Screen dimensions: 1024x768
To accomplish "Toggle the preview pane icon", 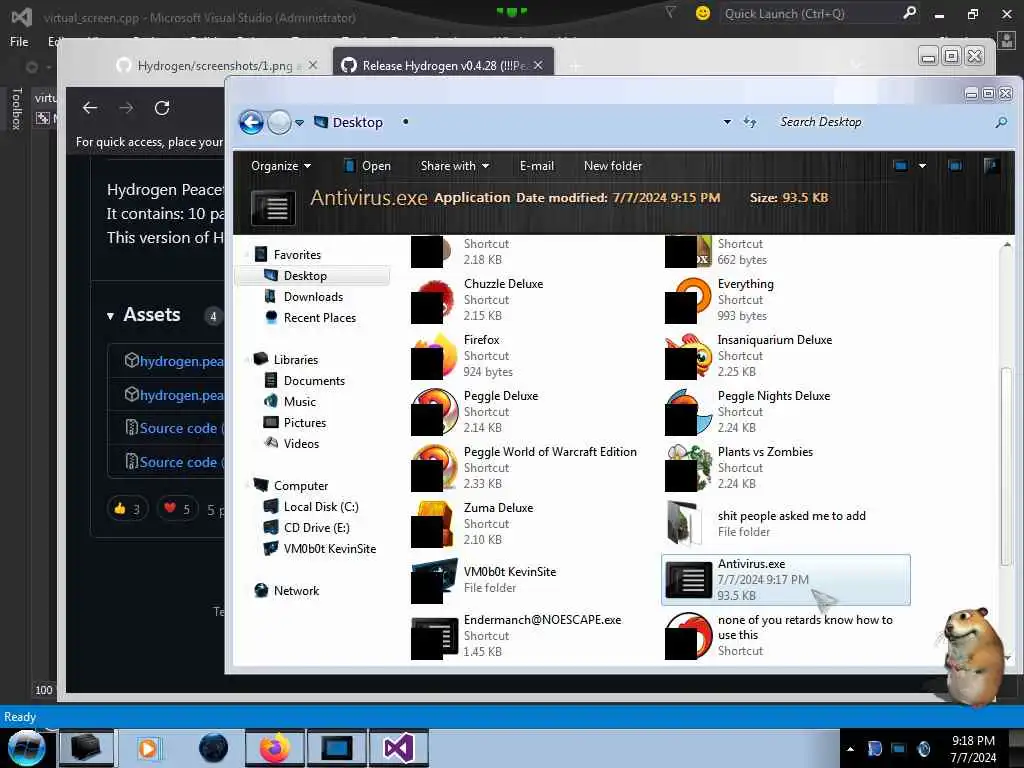I will coord(955,166).
